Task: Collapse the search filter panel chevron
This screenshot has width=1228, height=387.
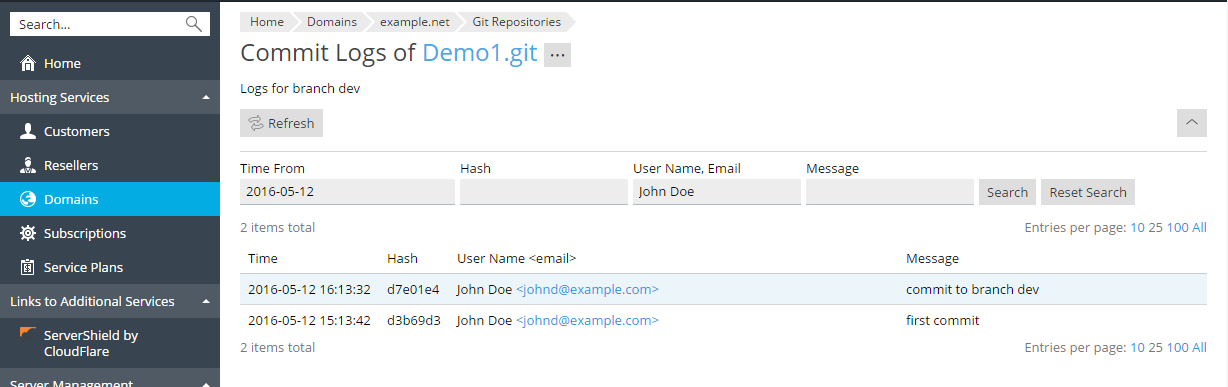Action: (1192, 122)
